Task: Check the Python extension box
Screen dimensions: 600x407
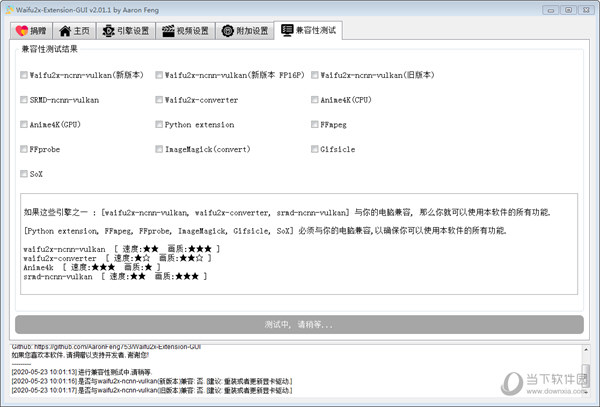Action: (159, 124)
